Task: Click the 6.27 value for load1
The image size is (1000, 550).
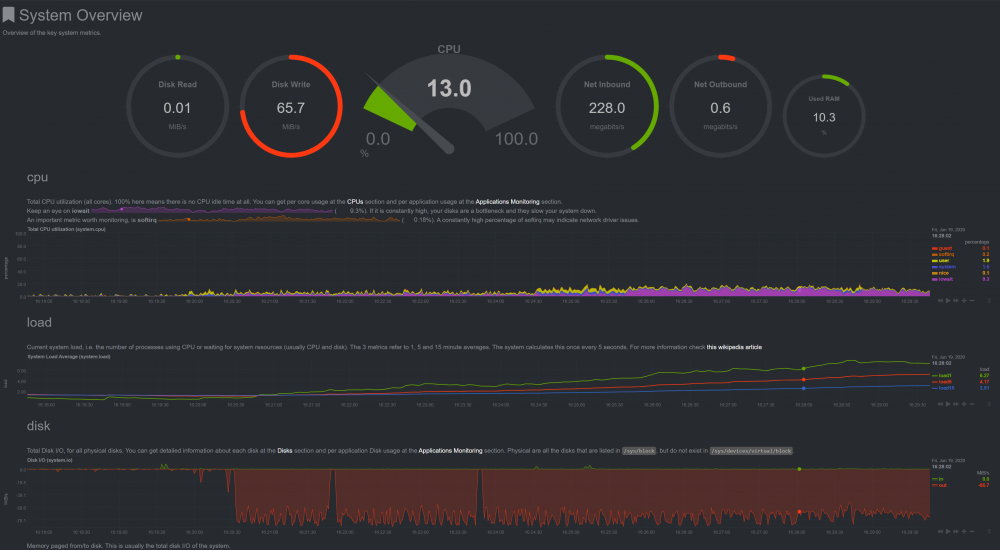Action: [985, 375]
